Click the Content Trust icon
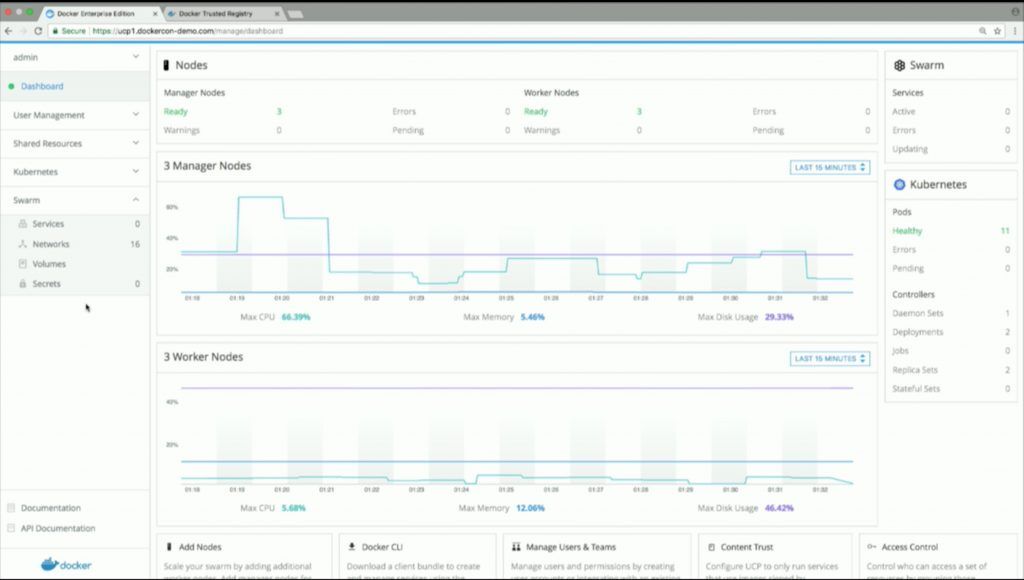Viewport: 1024px width, 580px height. pyautogui.click(x=711, y=547)
